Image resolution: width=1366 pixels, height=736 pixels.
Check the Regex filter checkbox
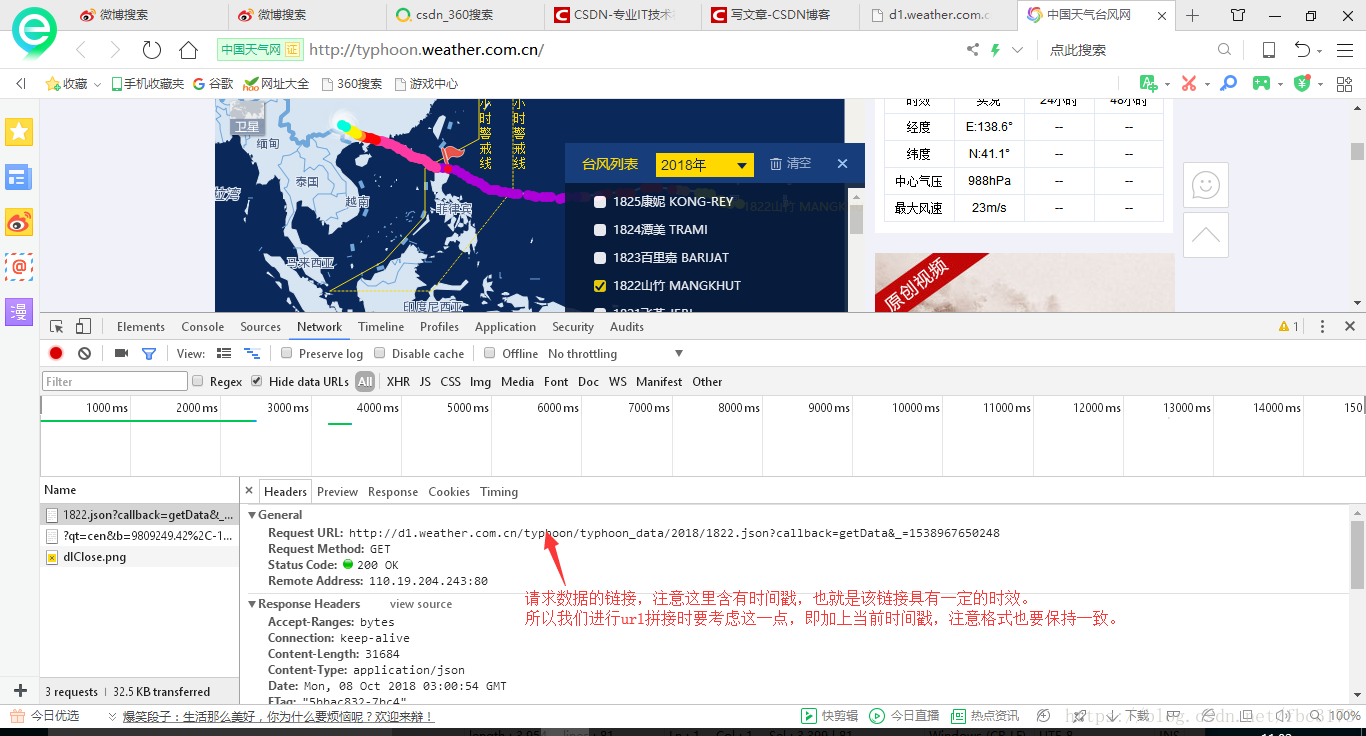click(198, 381)
